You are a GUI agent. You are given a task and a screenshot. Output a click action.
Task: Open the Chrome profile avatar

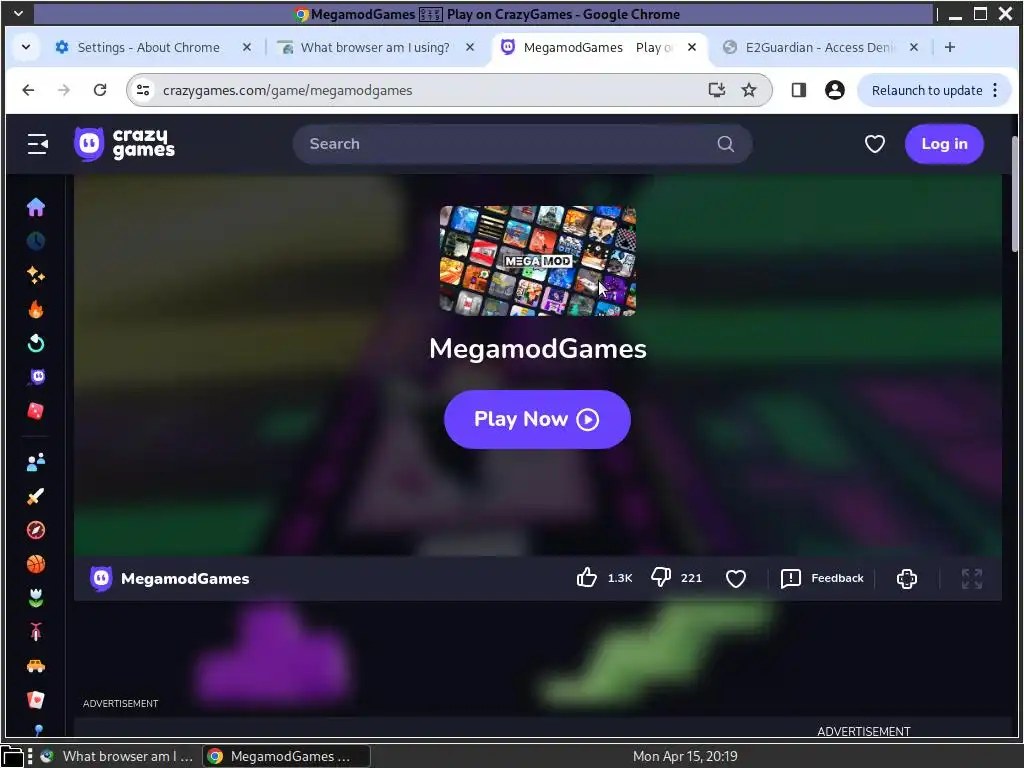pyautogui.click(x=835, y=90)
